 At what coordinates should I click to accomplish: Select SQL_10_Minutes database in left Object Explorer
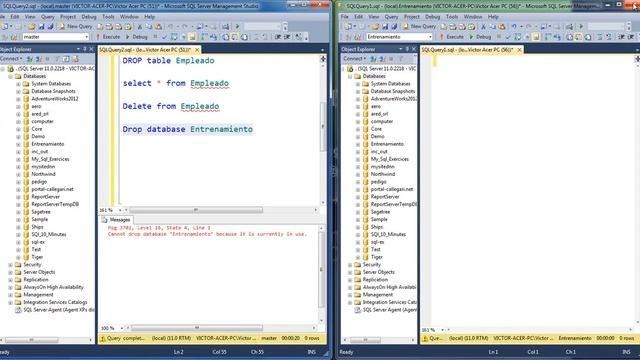pos(49,234)
